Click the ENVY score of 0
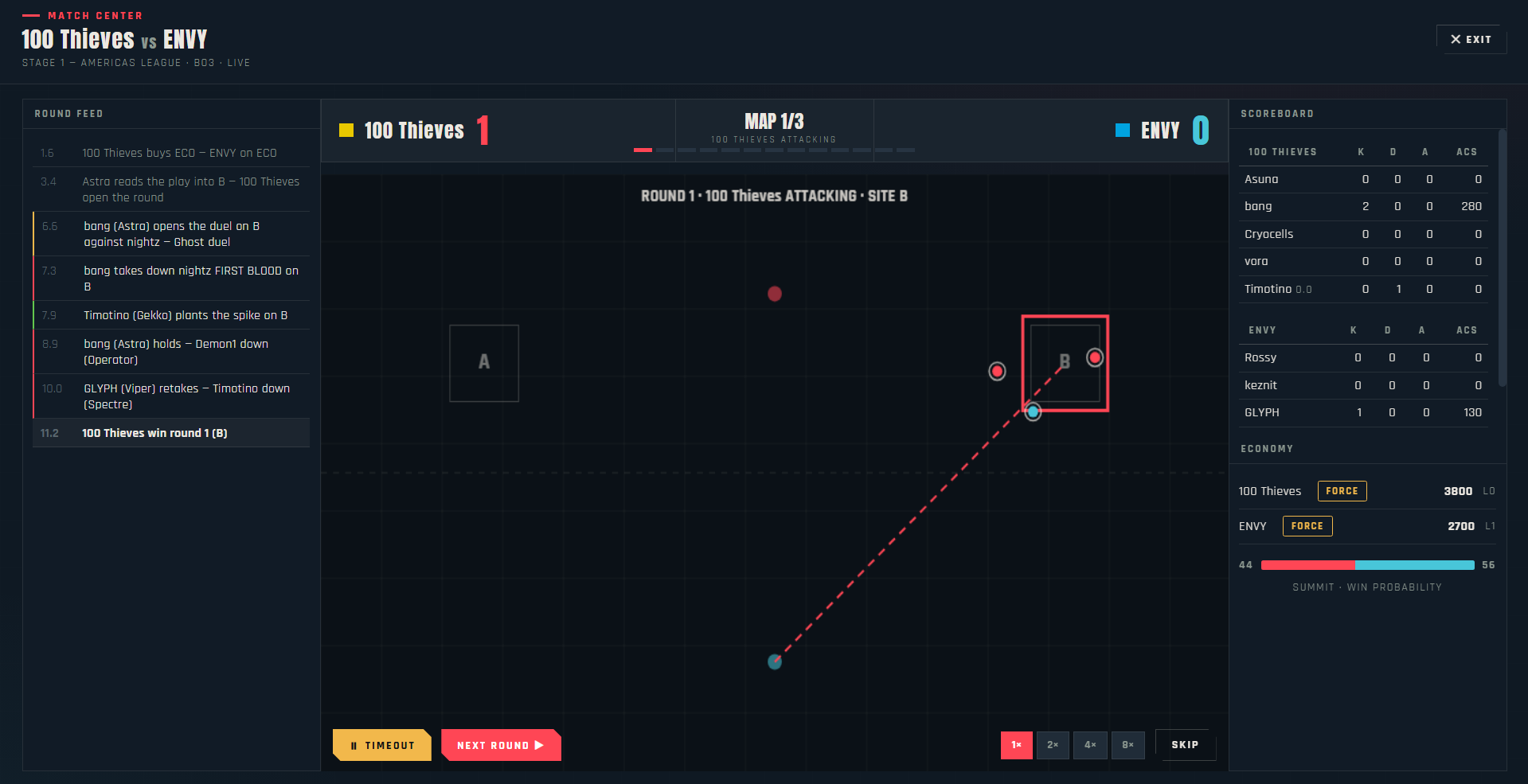 (x=1201, y=131)
